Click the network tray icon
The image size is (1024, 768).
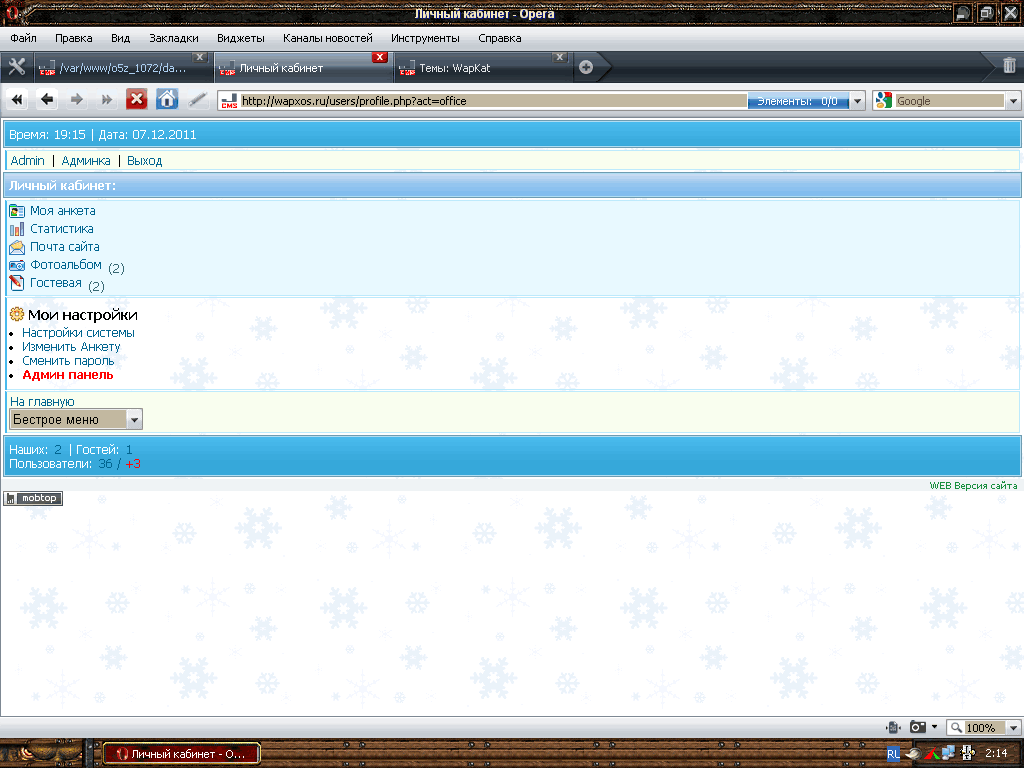click(949, 753)
